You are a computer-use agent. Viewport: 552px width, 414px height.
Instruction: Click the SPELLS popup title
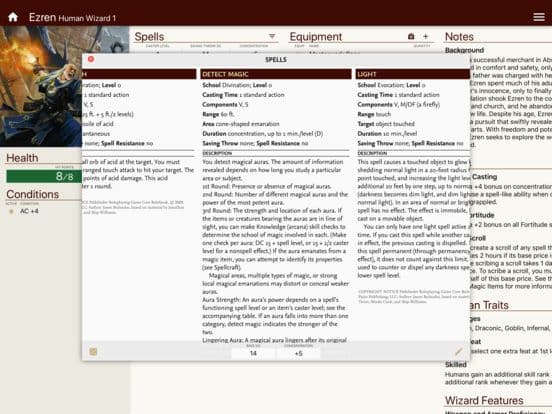[x=276, y=59]
